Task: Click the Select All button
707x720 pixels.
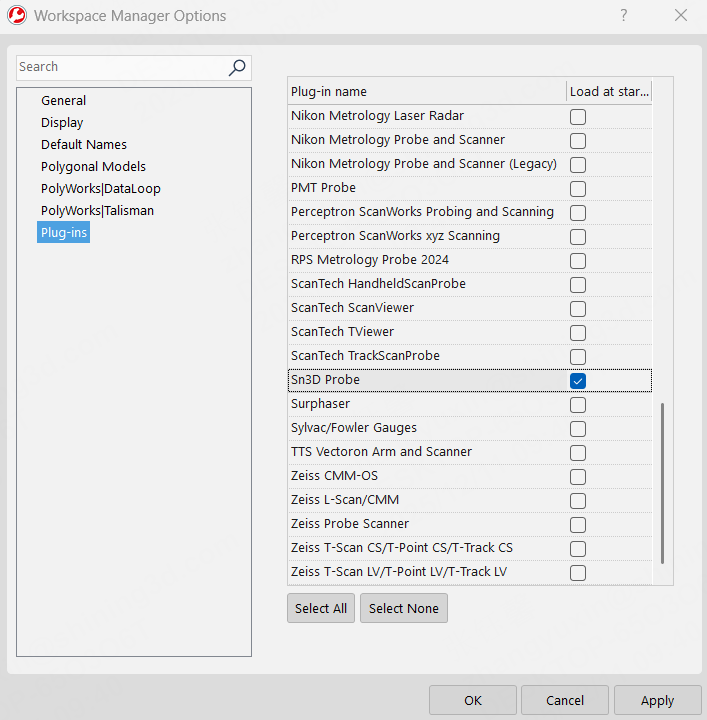Action: coord(320,608)
